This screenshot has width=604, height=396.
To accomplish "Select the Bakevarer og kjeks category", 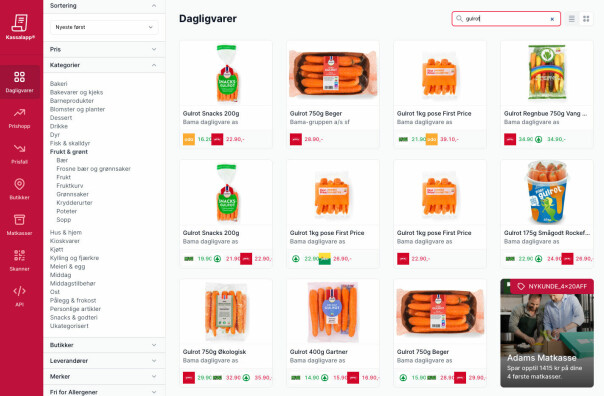I will coord(76,92).
